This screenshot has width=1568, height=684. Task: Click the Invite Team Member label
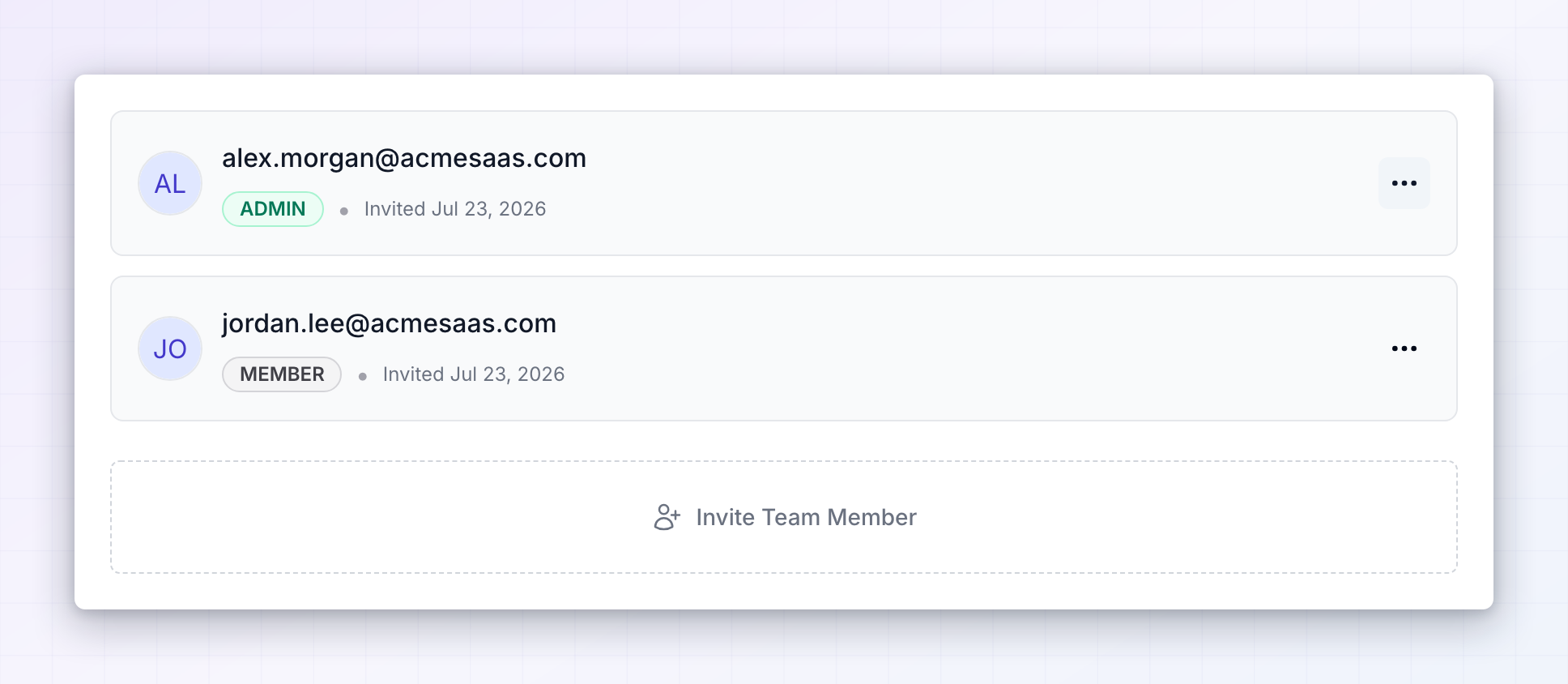806,517
